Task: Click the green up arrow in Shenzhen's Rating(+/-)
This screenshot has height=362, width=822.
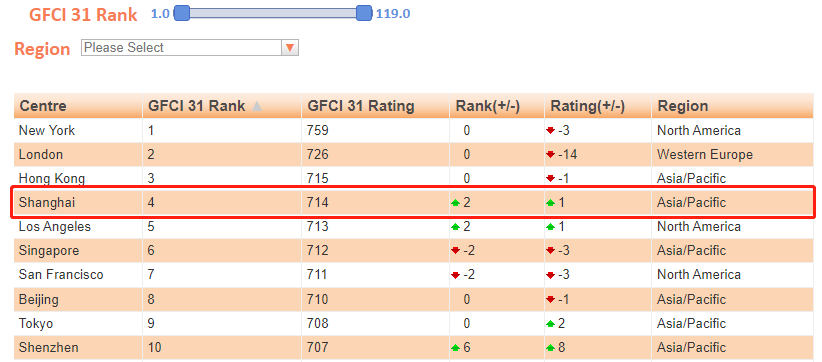Action: coord(550,348)
